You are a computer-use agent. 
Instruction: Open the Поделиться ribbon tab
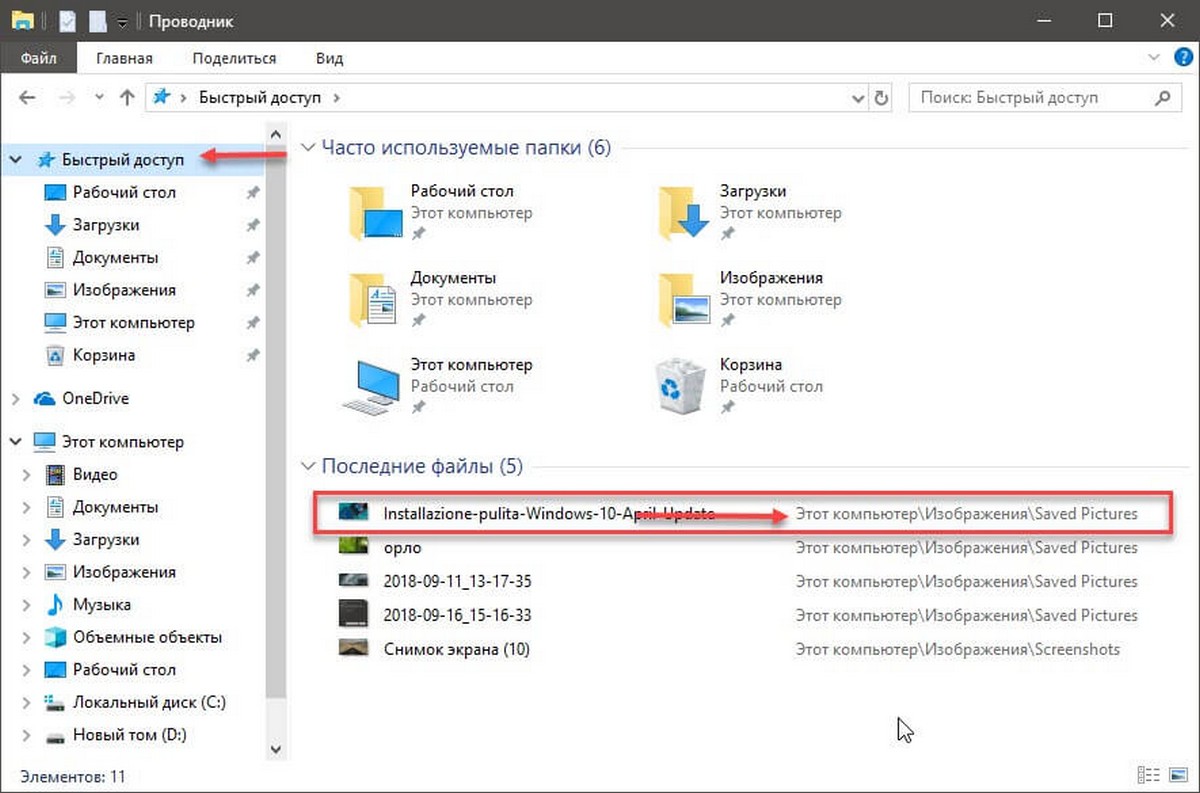[x=234, y=58]
